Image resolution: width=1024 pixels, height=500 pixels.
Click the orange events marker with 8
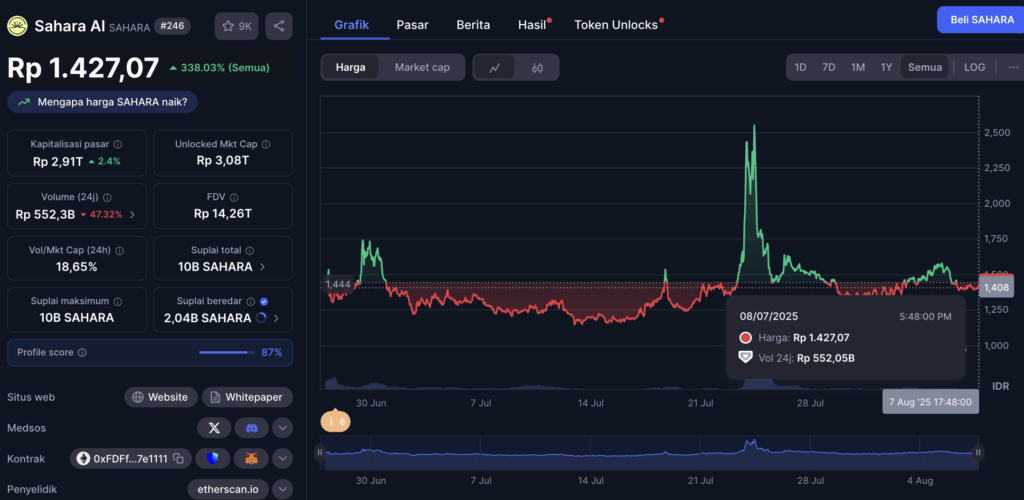(336, 422)
